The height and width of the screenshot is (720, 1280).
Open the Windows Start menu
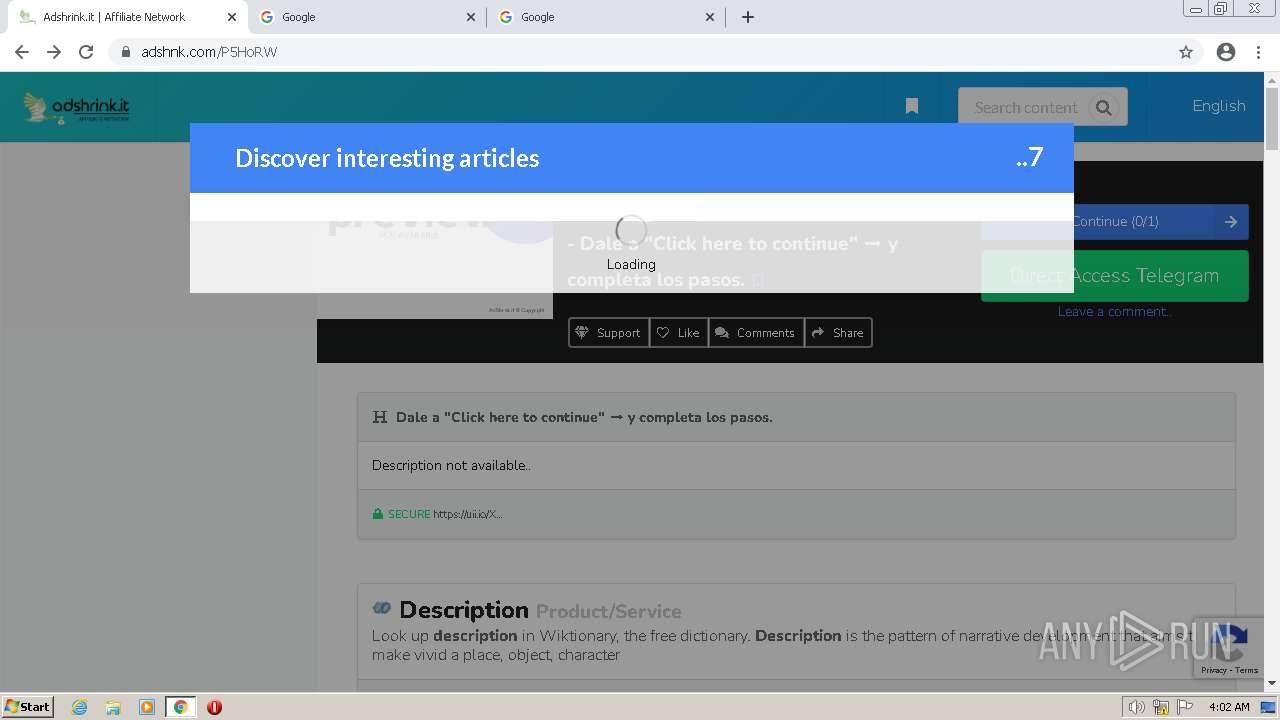pyautogui.click(x=28, y=707)
